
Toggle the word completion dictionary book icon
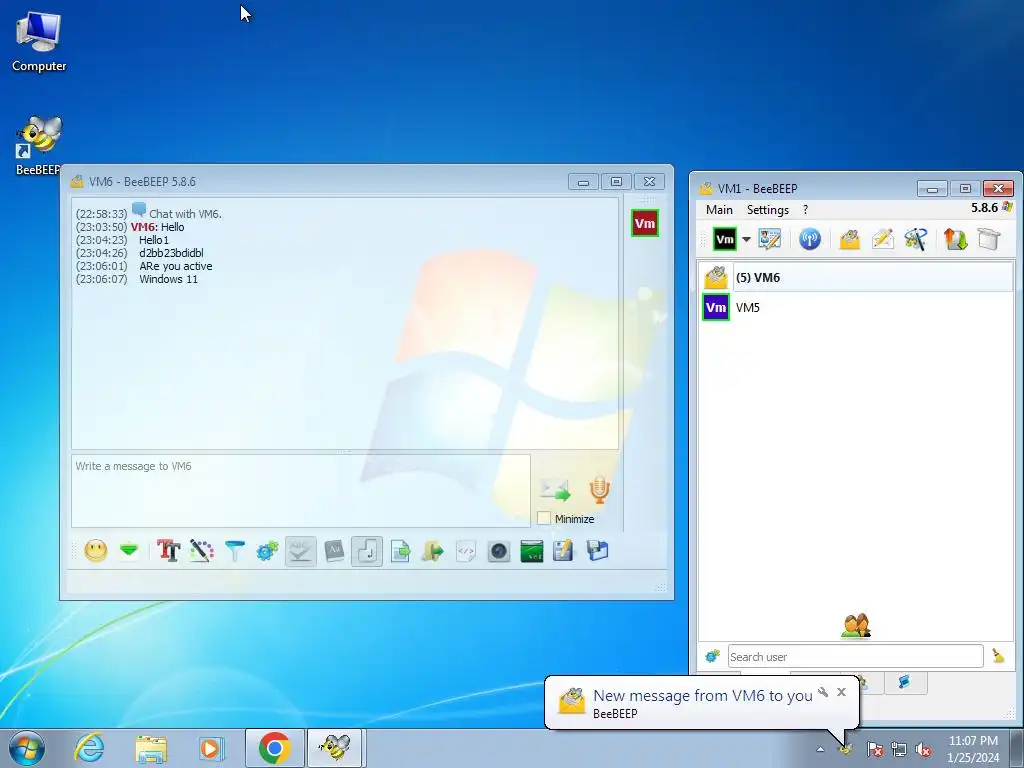coord(334,551)
